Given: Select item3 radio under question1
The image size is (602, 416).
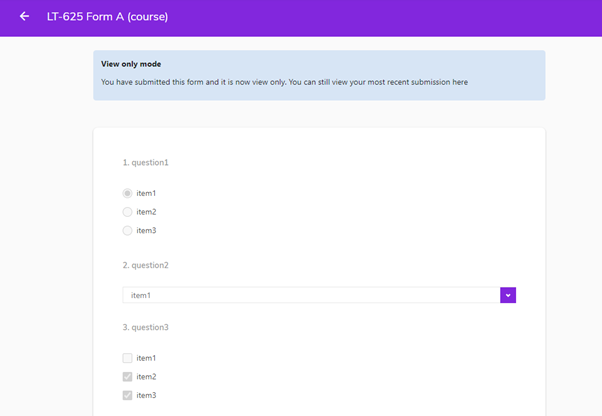Looking at the screenshot, I should [127, 230].
